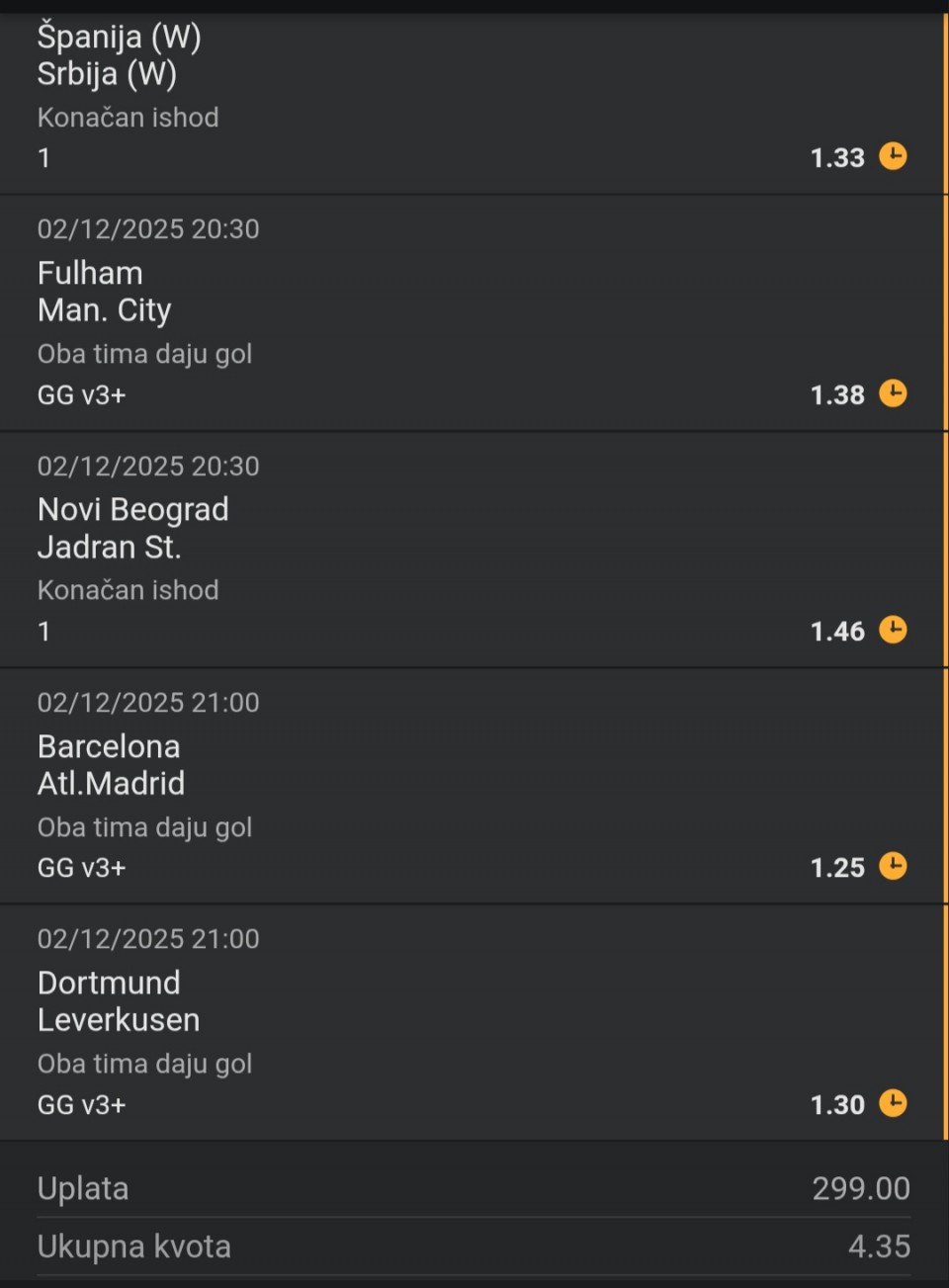Click the Ukupna kvota value 4.35
Screen dimensions: 949x1288
pos(878,1246)
